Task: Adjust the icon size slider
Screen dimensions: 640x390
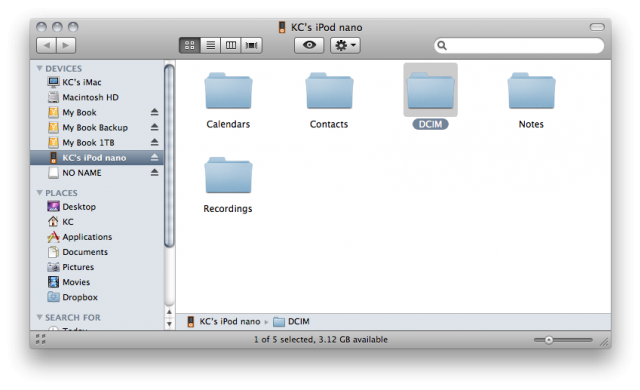Action: click(549, 339)
